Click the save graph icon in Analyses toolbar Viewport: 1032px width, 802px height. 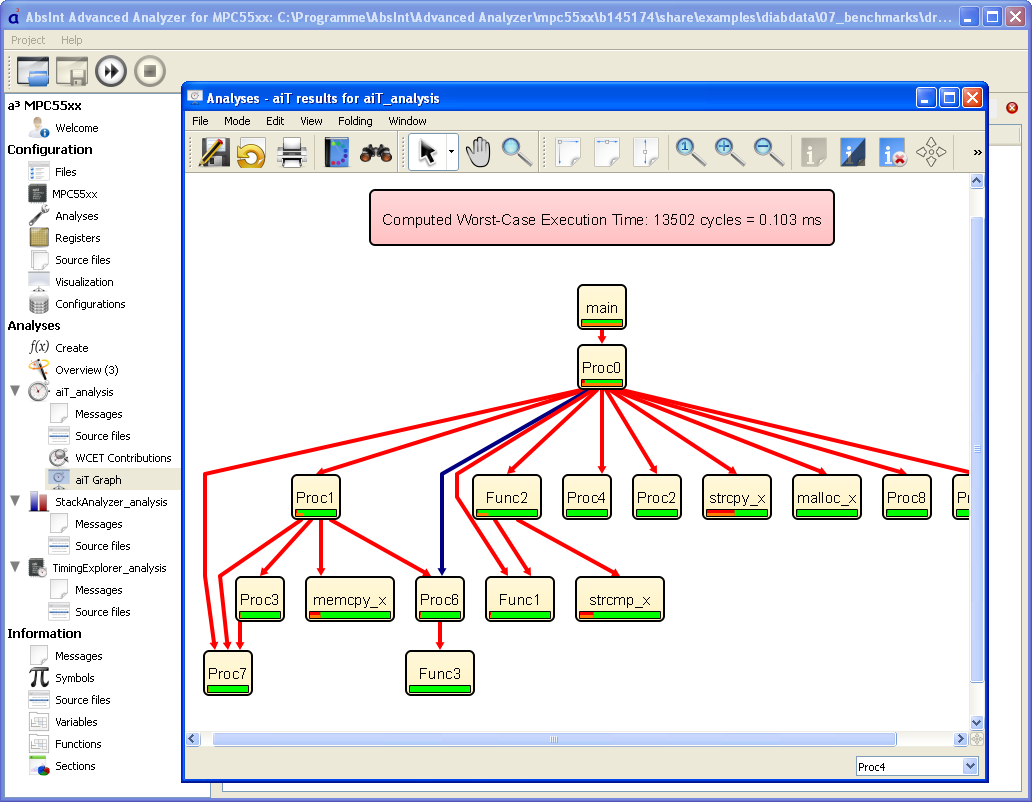[215, 153]
